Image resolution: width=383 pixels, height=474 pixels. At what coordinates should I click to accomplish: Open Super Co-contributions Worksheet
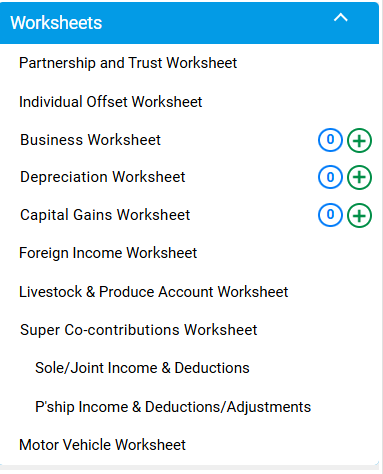[x=139, y=330]
